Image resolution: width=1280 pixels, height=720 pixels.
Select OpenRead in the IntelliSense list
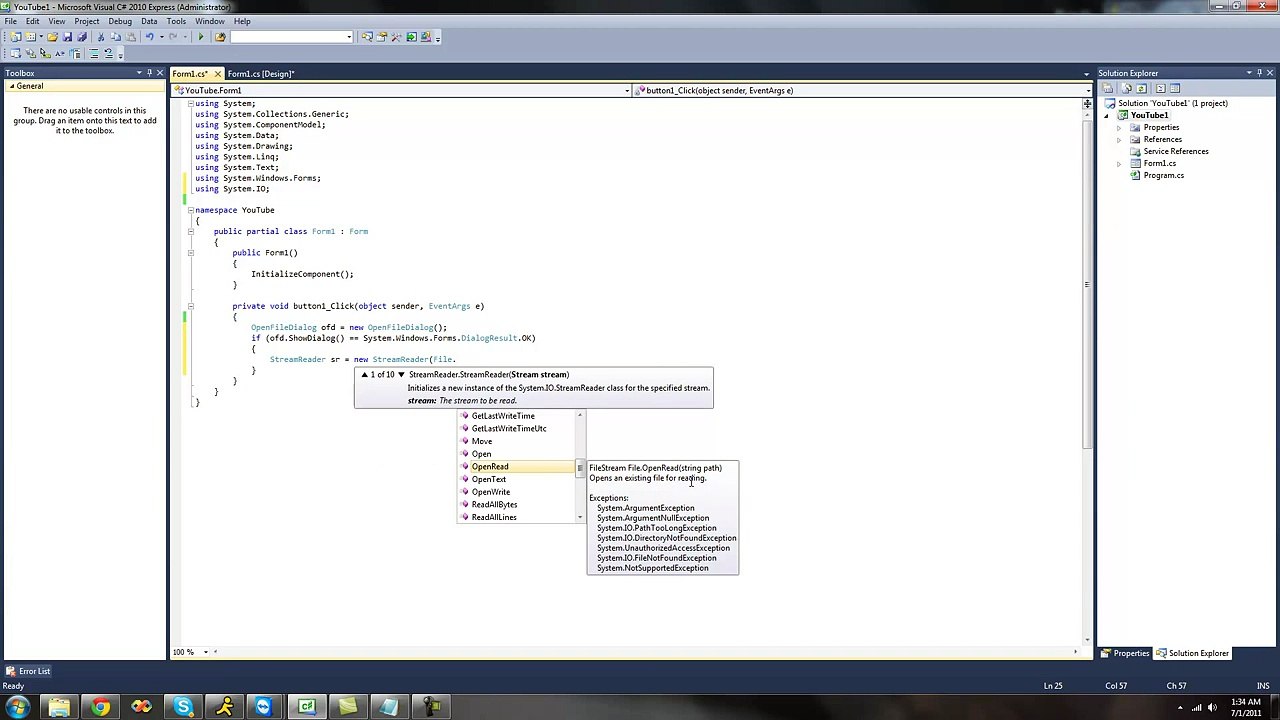click(517, 467)
